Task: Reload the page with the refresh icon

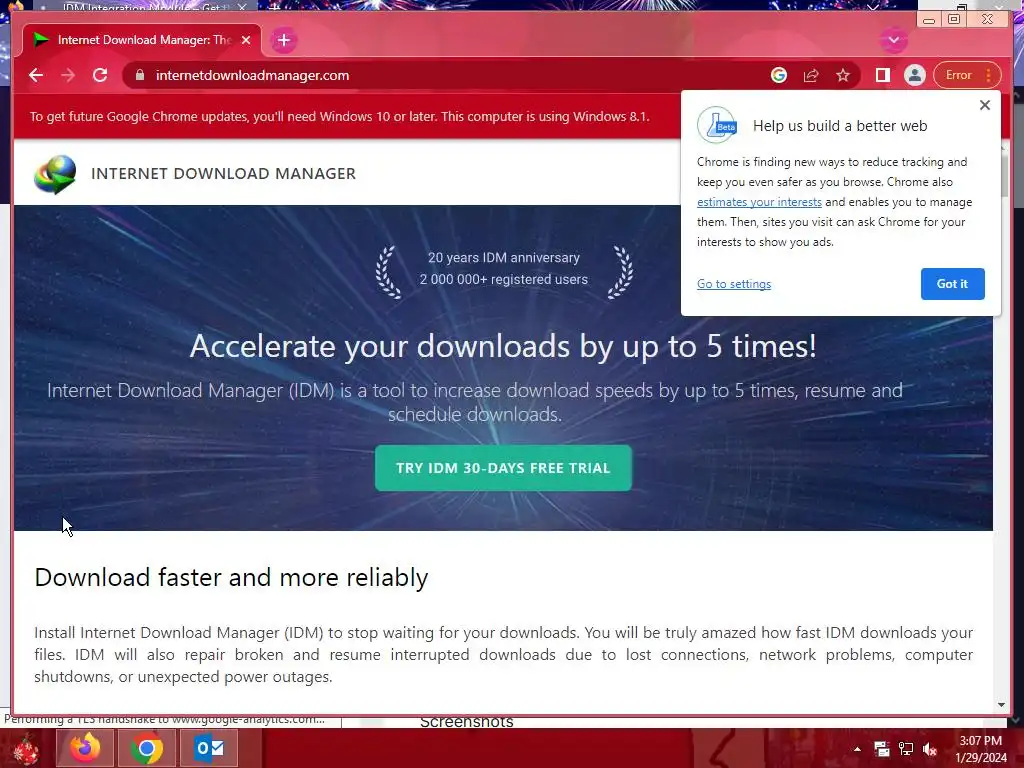Action: click(x=100, y=75)
